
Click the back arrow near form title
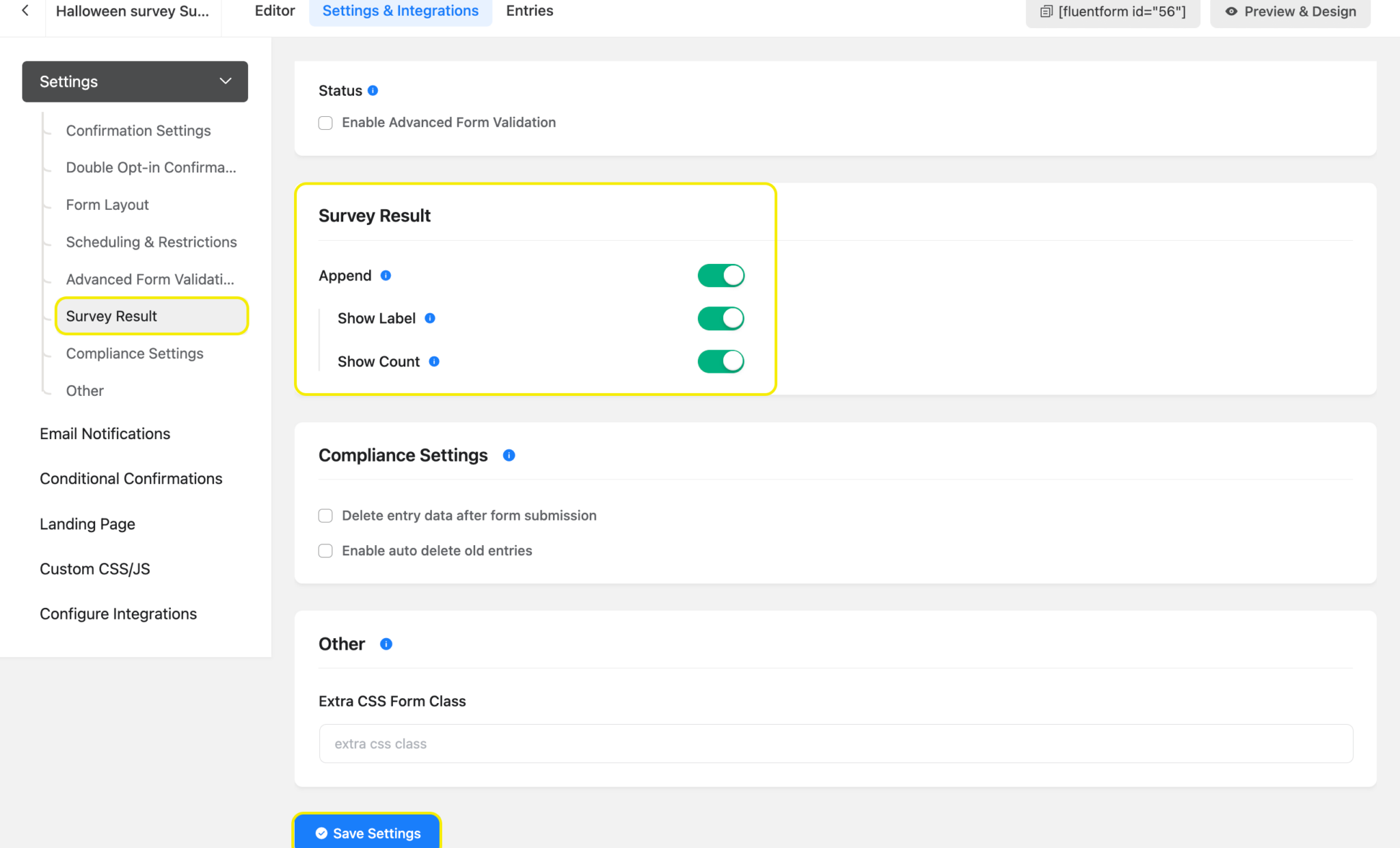pyautogui.click(x=24, y=10)
